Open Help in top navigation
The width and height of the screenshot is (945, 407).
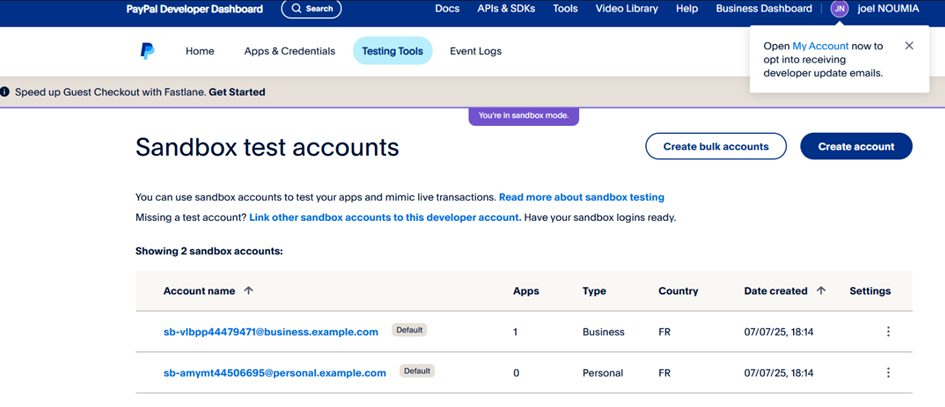(x=687, y=9)
